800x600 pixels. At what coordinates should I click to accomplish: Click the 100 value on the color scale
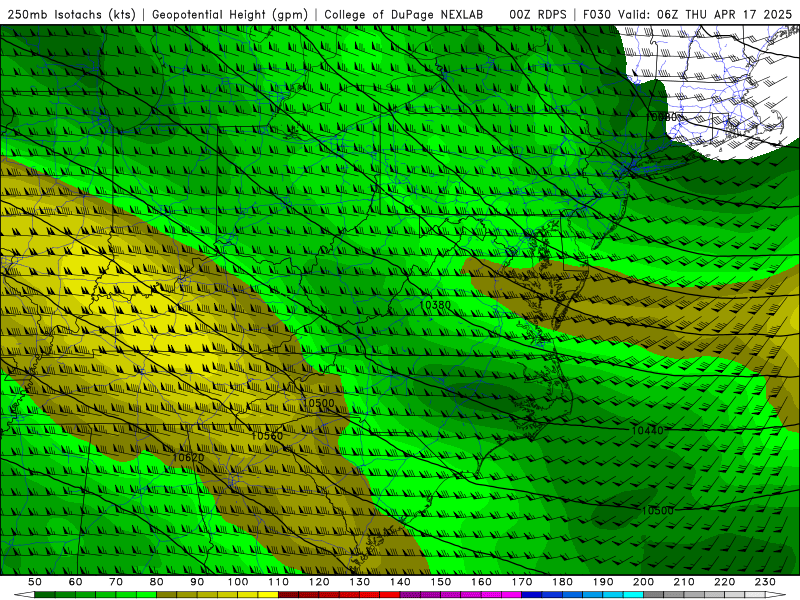pyautogui.click(x=238, y=582)
